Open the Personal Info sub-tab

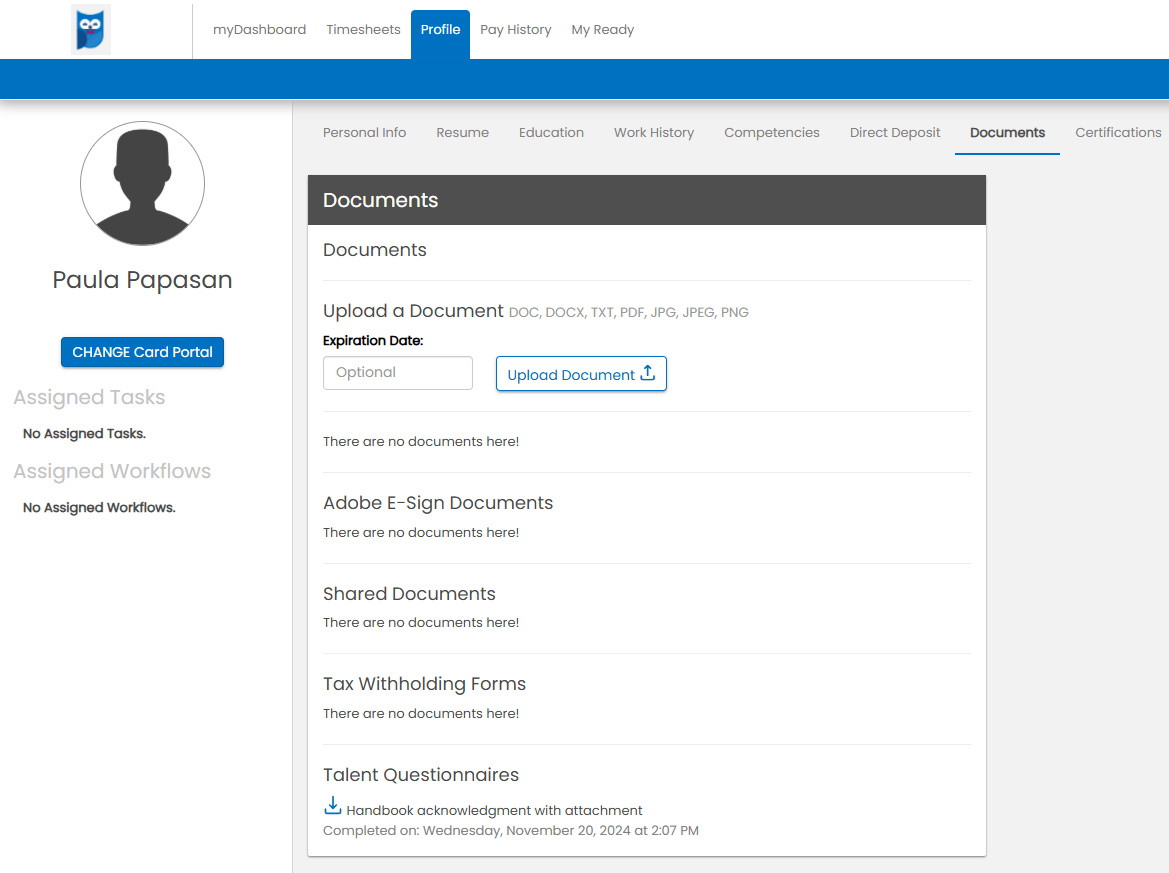point(365,133)
